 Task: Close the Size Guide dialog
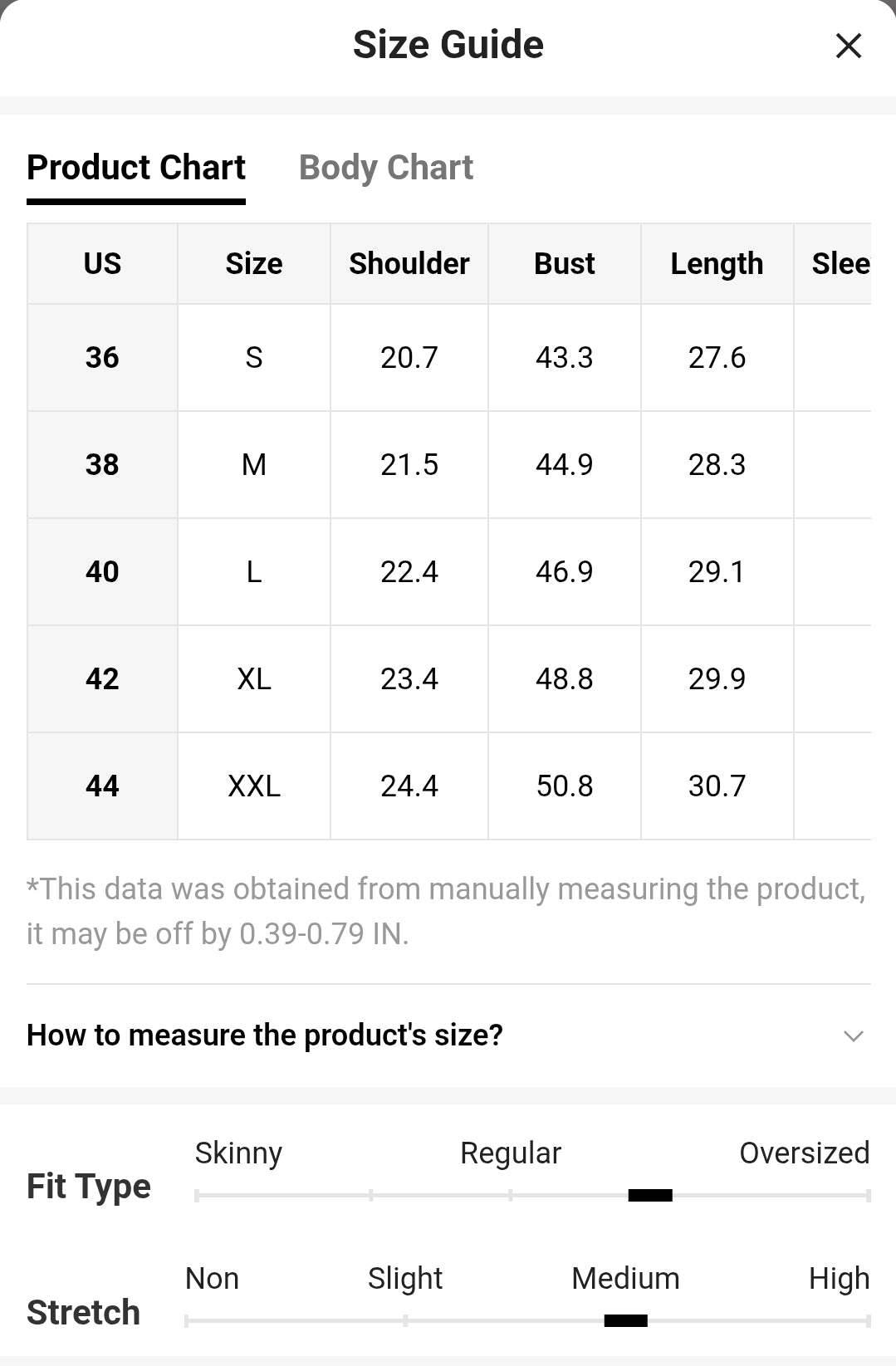coord(848,46)
